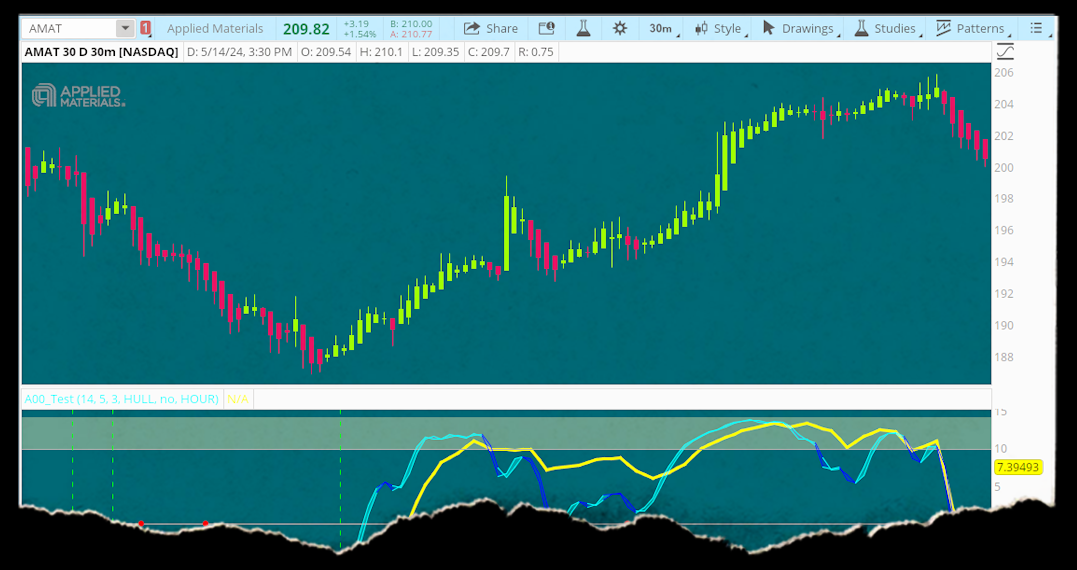Click the low value L: 209.35
Image resolution: width=1077 pixels, height=570 pixels.
[435, 52]
